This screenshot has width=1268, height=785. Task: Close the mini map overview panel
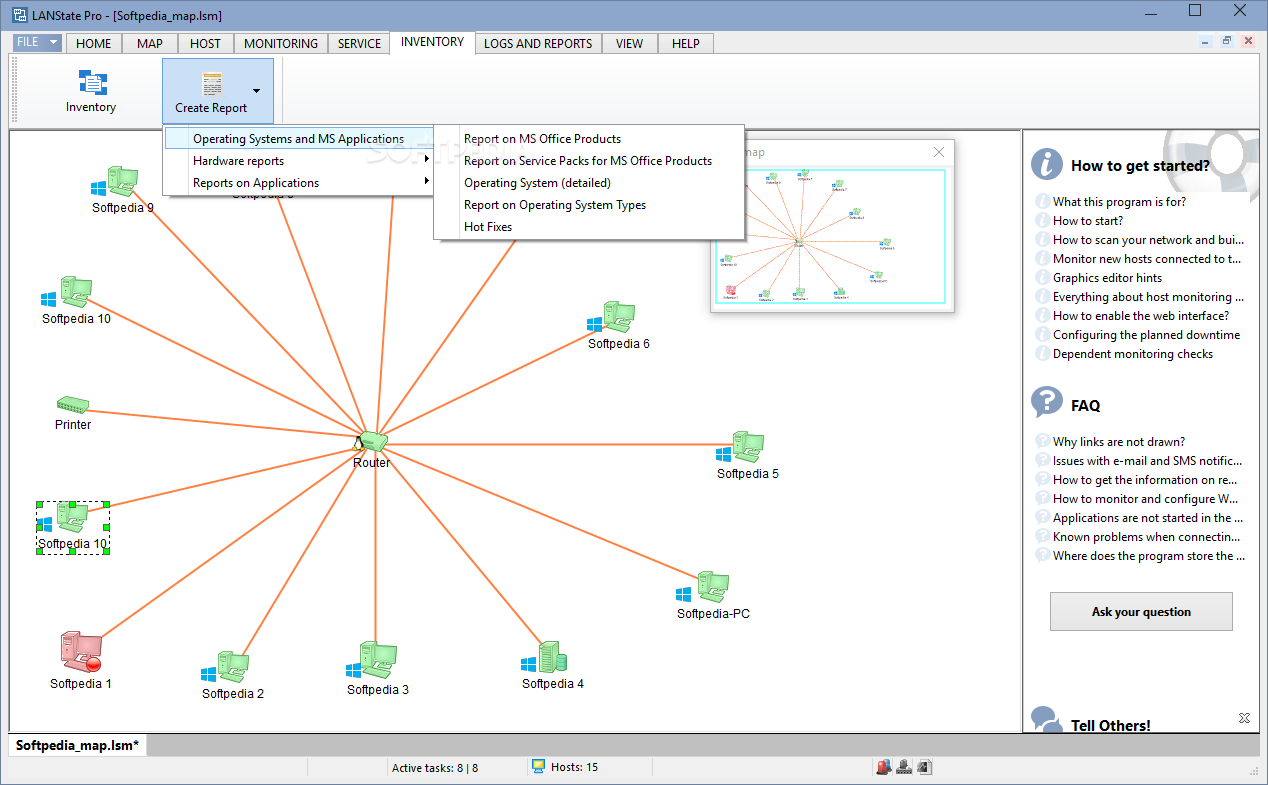click(x=938, y=152)
